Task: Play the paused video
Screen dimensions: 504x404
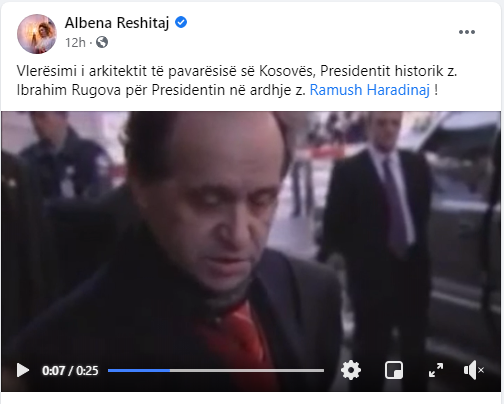Action: pos(23,370)
